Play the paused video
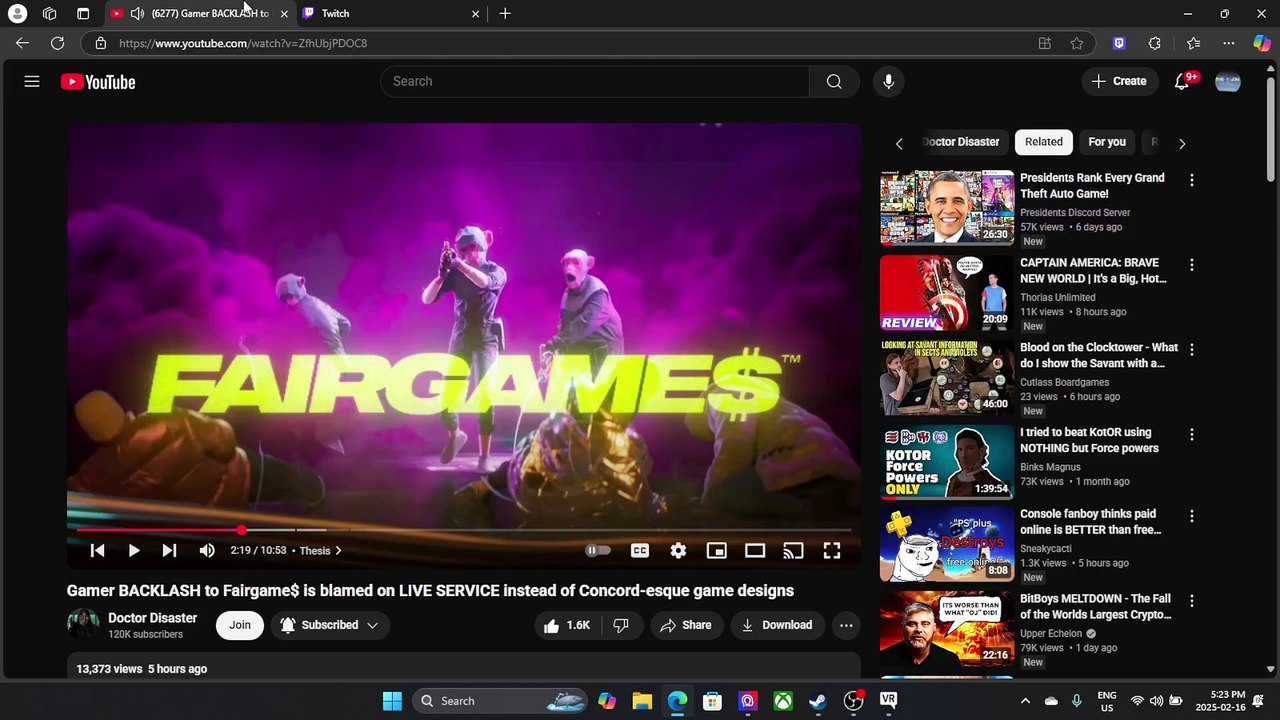 pyautogui.click(x=133, y=550)
